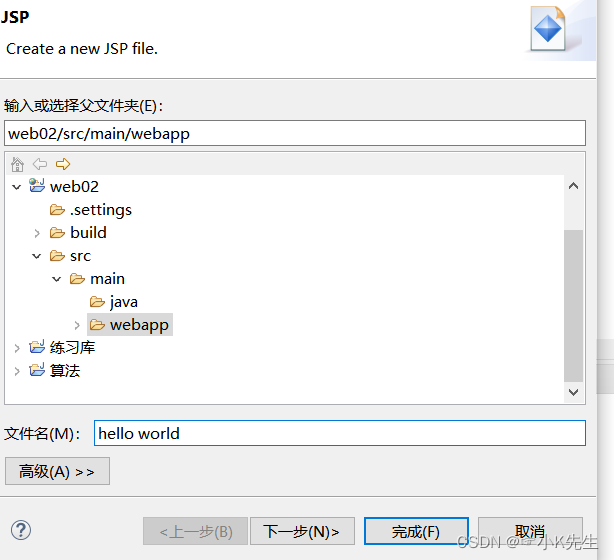Click the parent folder path input field
This screenshot has width=614, height=560.
295,133
